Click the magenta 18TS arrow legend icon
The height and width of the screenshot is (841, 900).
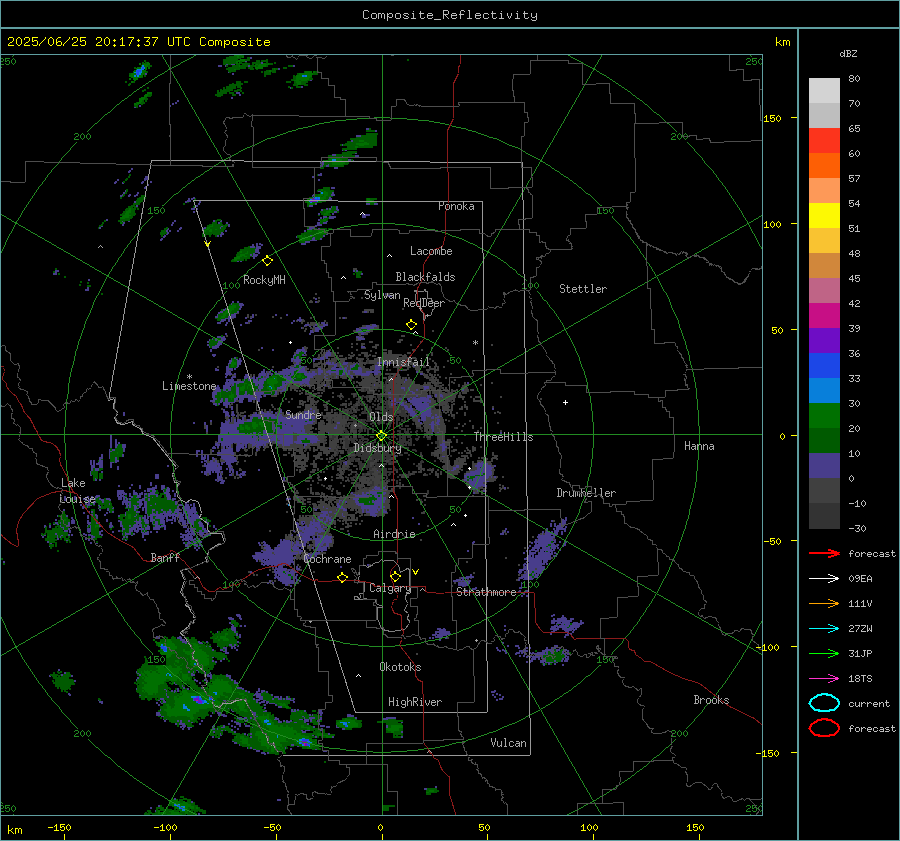[x=824, y=679]
